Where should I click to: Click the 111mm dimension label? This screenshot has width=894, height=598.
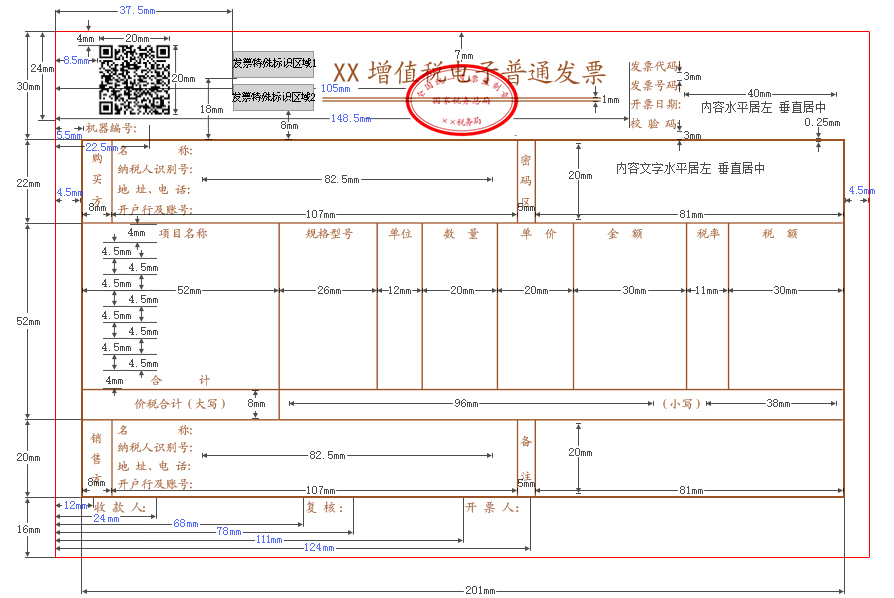(x=269, y=539)
